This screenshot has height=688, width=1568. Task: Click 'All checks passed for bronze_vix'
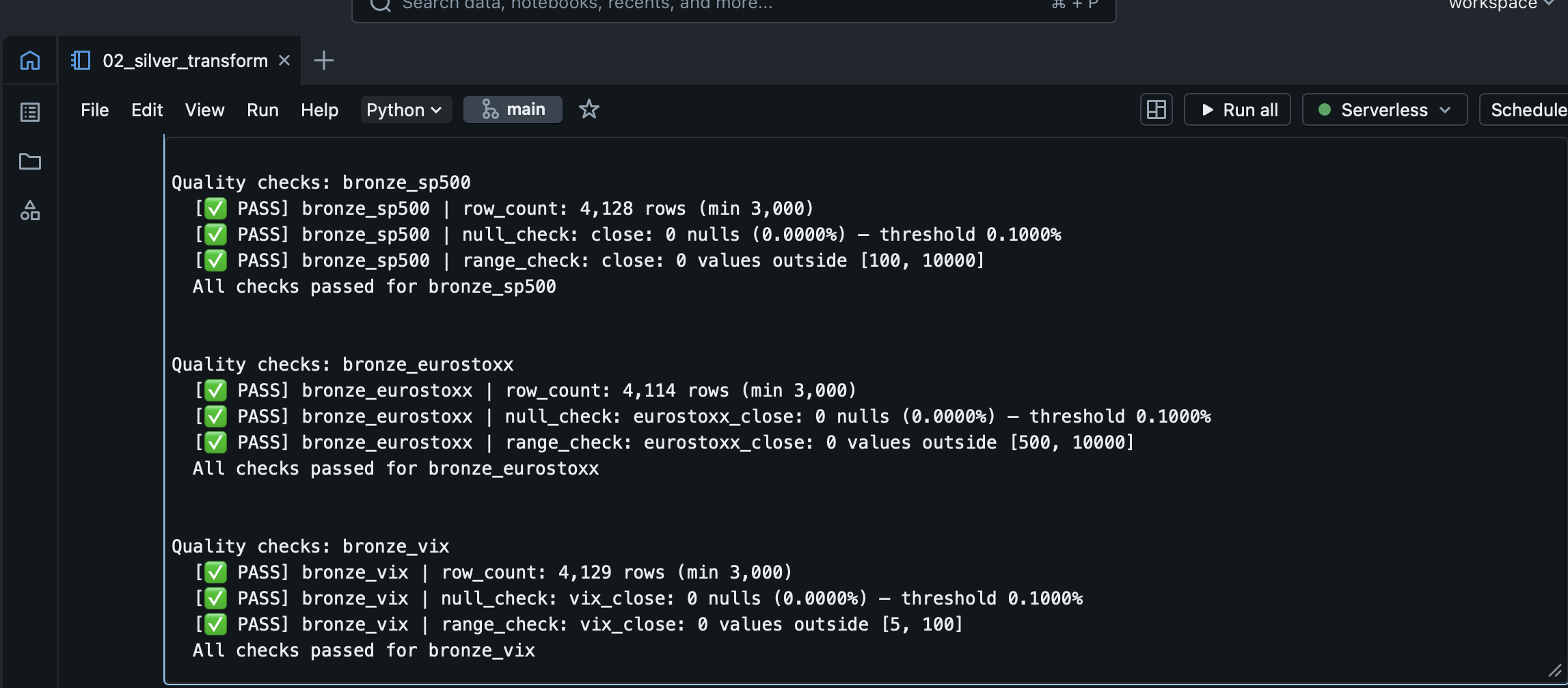[x=364, y=650]
